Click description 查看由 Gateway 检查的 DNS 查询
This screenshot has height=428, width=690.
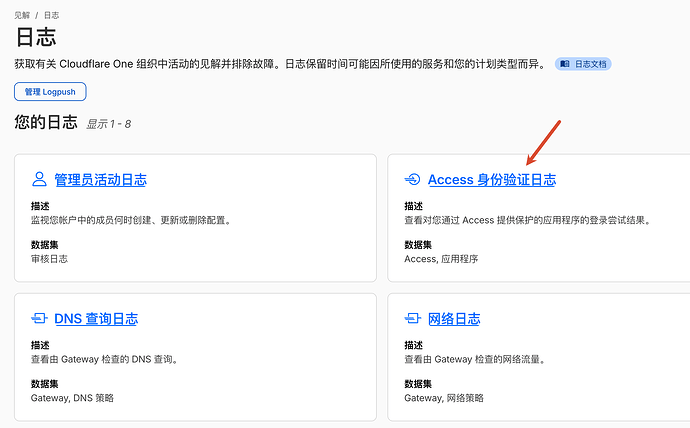pos(105,359)
